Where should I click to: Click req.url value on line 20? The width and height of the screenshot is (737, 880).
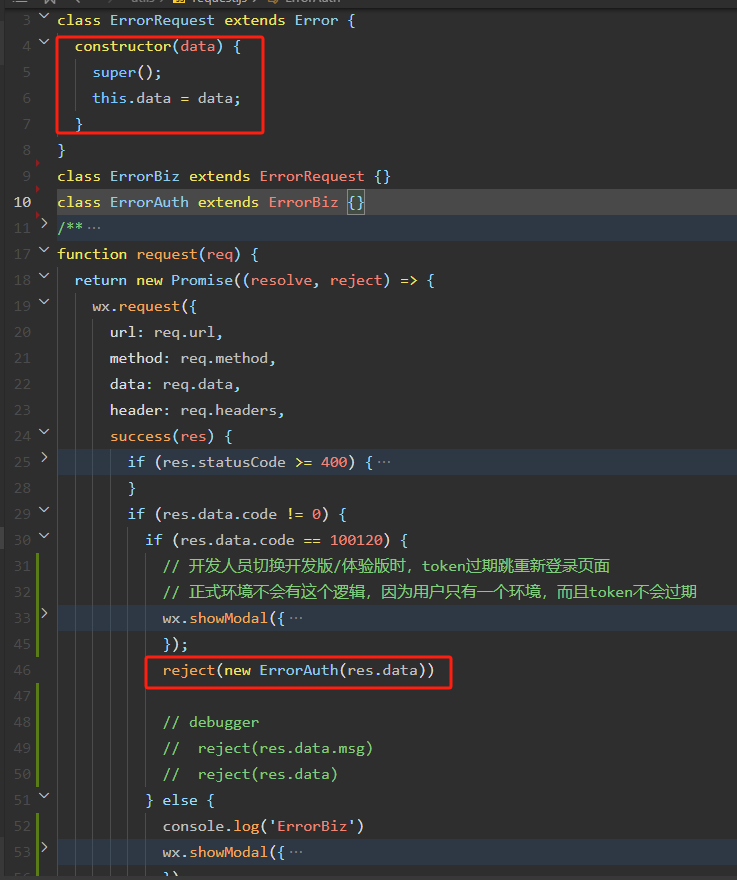pos(184,332)
